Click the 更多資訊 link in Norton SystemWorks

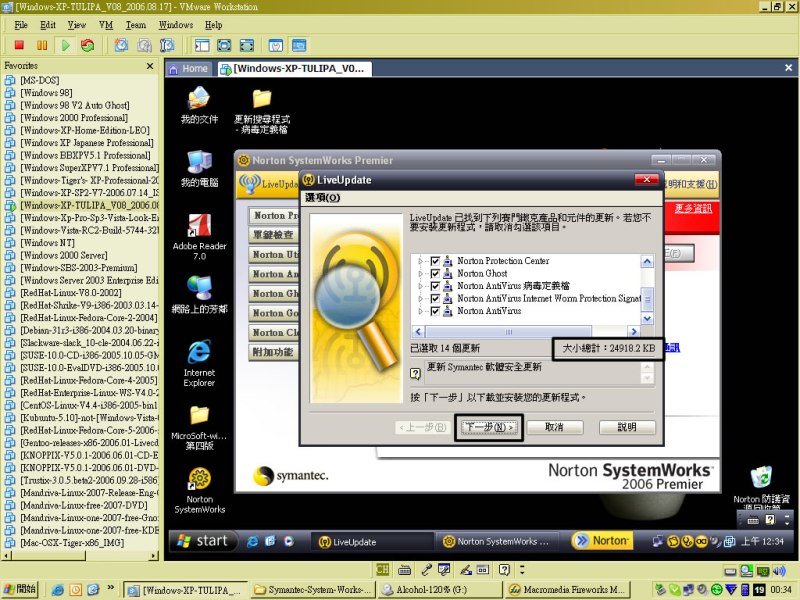pyautogui.click(x=693, y=208)
